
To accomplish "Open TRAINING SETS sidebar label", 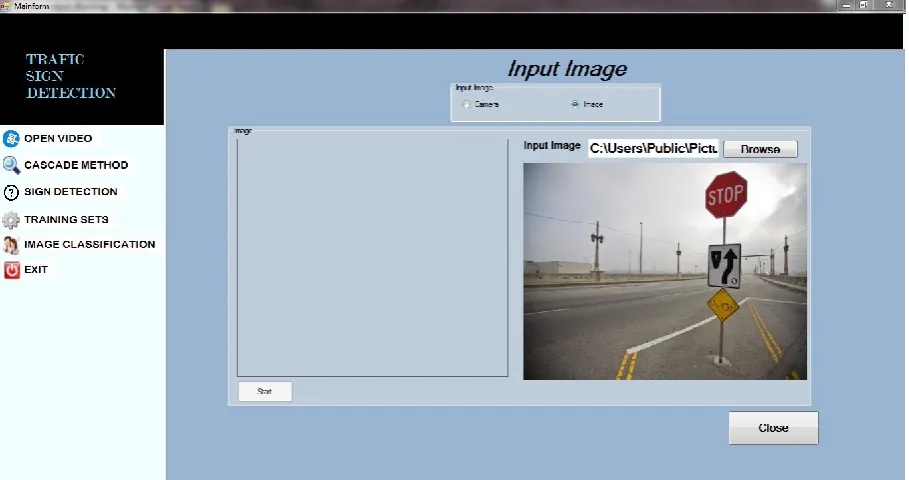I will pos(66,220).
